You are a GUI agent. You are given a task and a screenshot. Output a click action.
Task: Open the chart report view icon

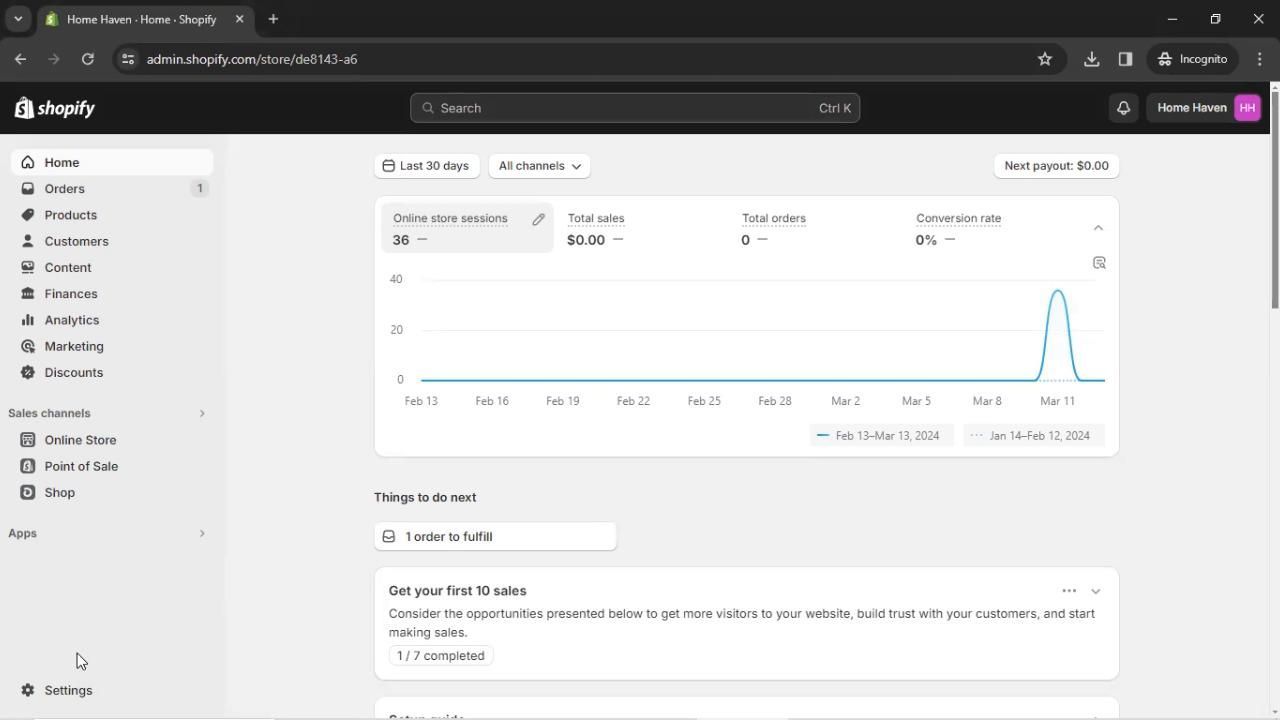[x=1099, y=263]
